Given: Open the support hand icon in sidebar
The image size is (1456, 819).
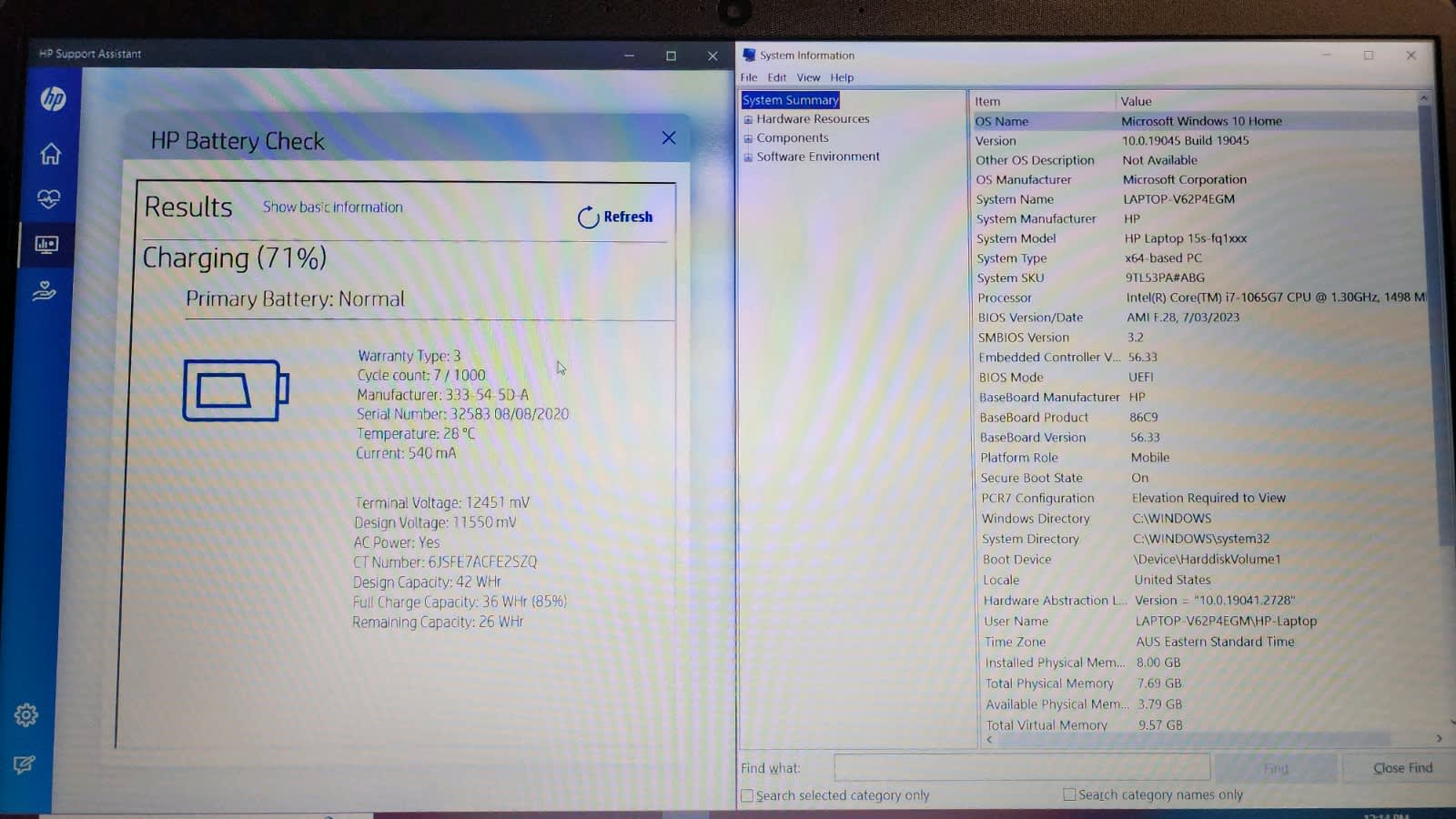Looking at the screenshot, I should (44, 291).
